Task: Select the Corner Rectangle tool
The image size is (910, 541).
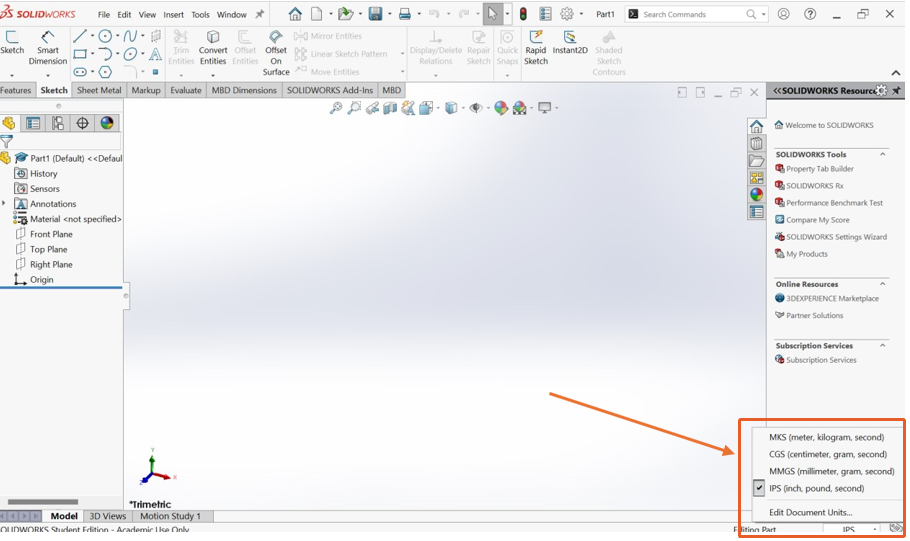Action: 80,55
